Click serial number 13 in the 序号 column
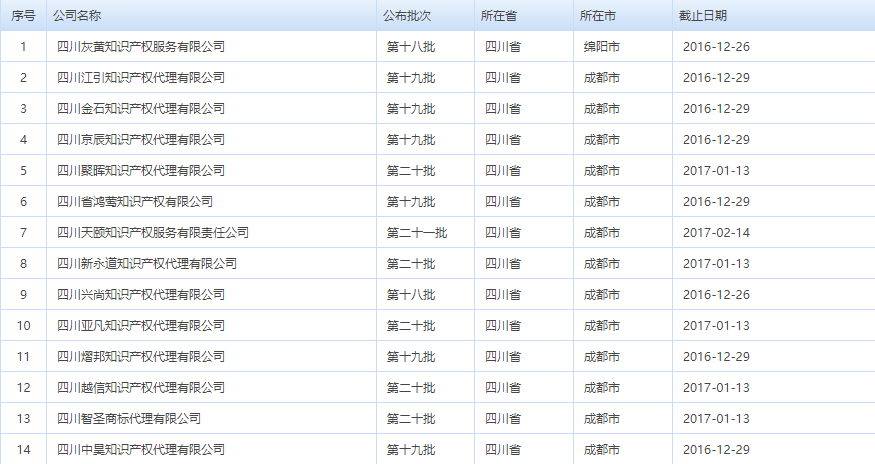The height and width of the screenshot is (464, 875). (23, 418)
